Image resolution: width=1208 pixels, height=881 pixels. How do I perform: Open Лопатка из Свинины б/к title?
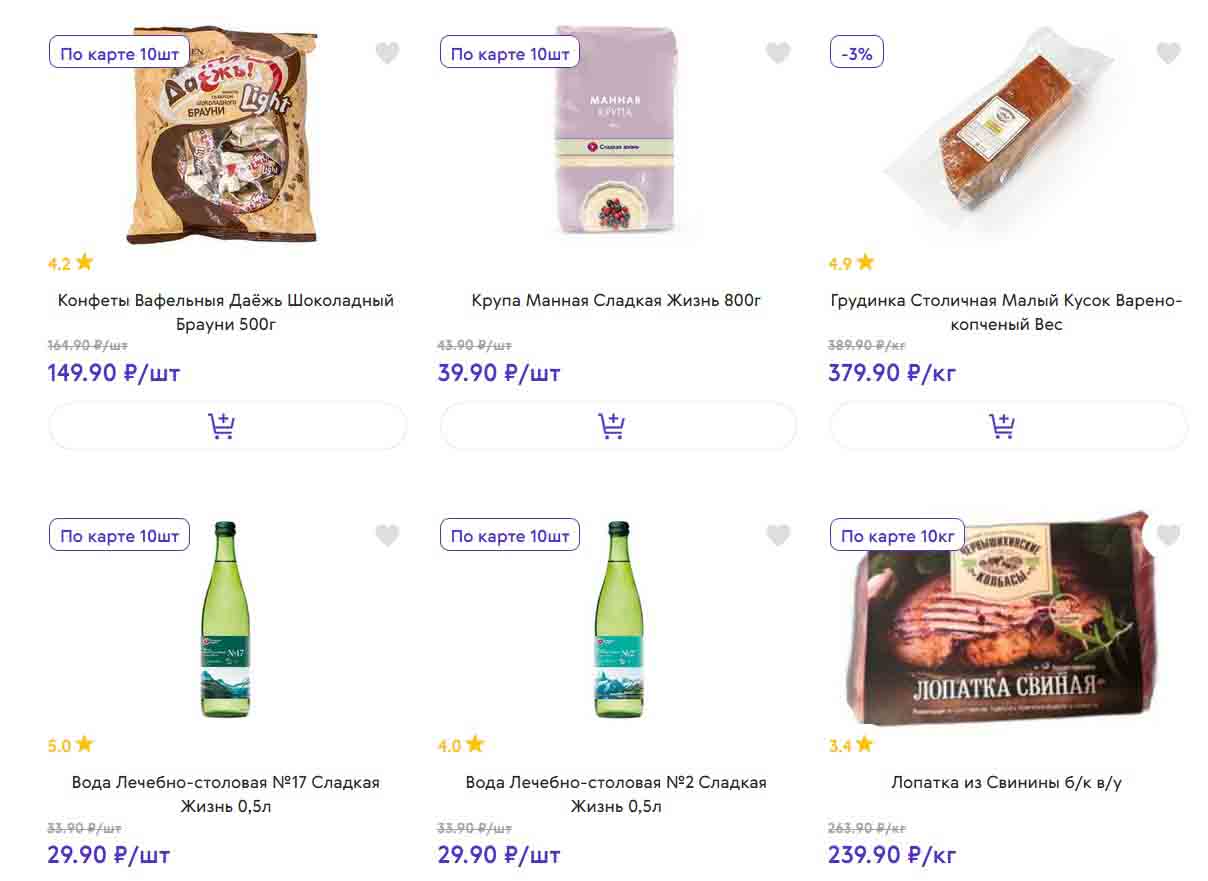(1006, 782)
